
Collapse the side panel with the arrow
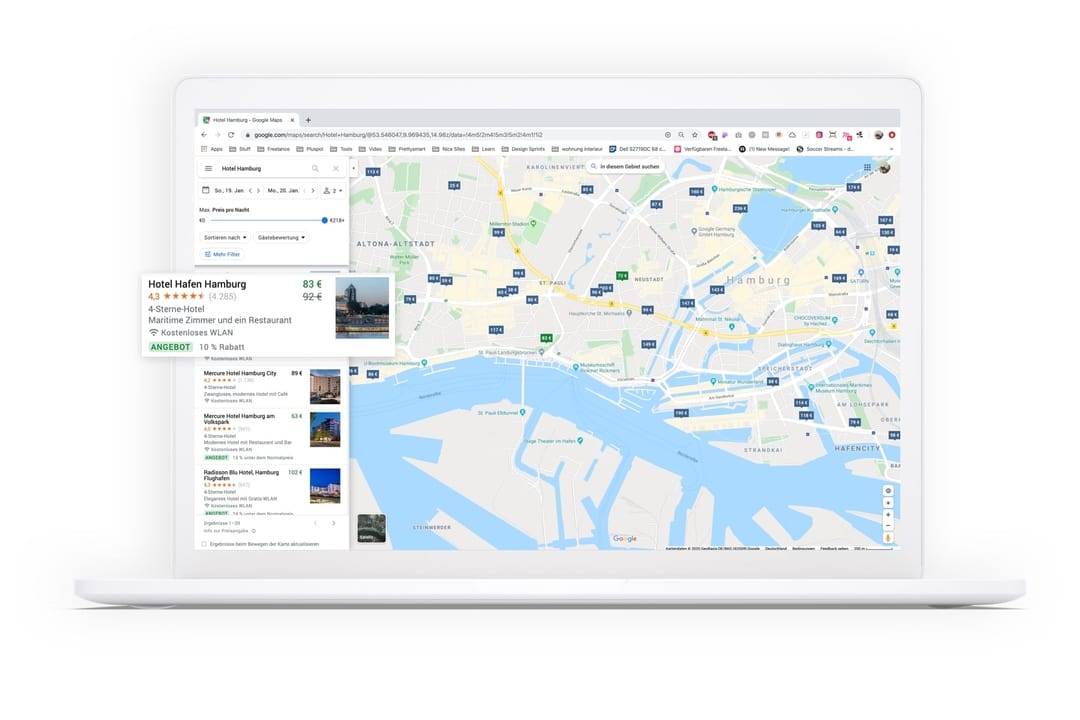tap(352, 169)
